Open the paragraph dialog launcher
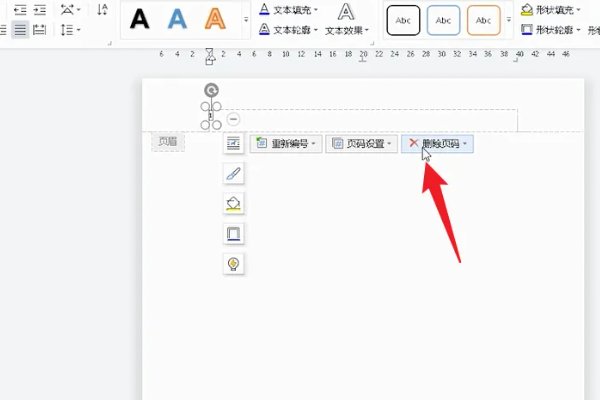The height and width of the screenshot is (400, 600). click(x=109, y=43)
